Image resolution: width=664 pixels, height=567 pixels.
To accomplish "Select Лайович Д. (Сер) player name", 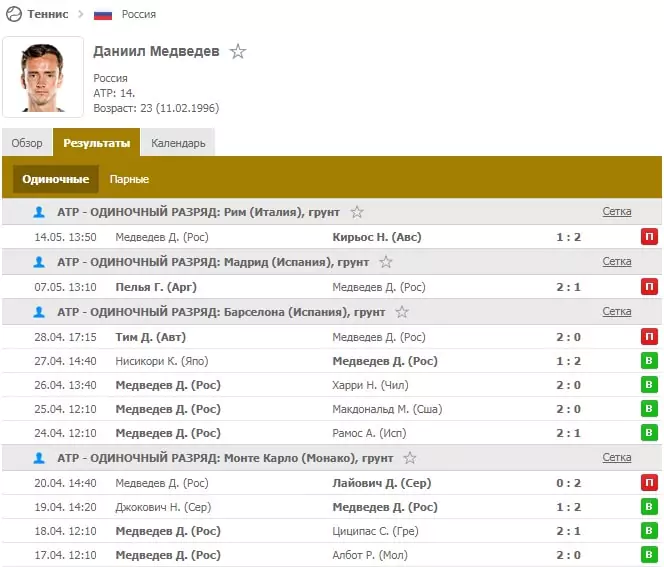I will 382,483.
